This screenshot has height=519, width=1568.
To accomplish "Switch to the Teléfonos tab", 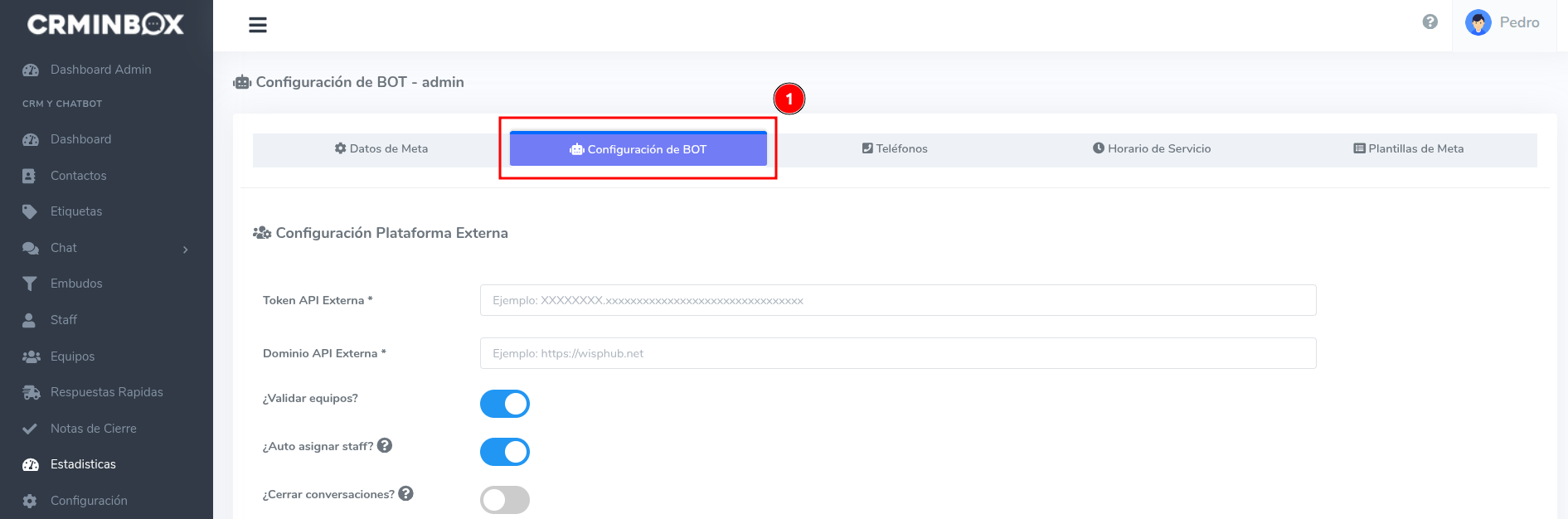I will 895,149.
